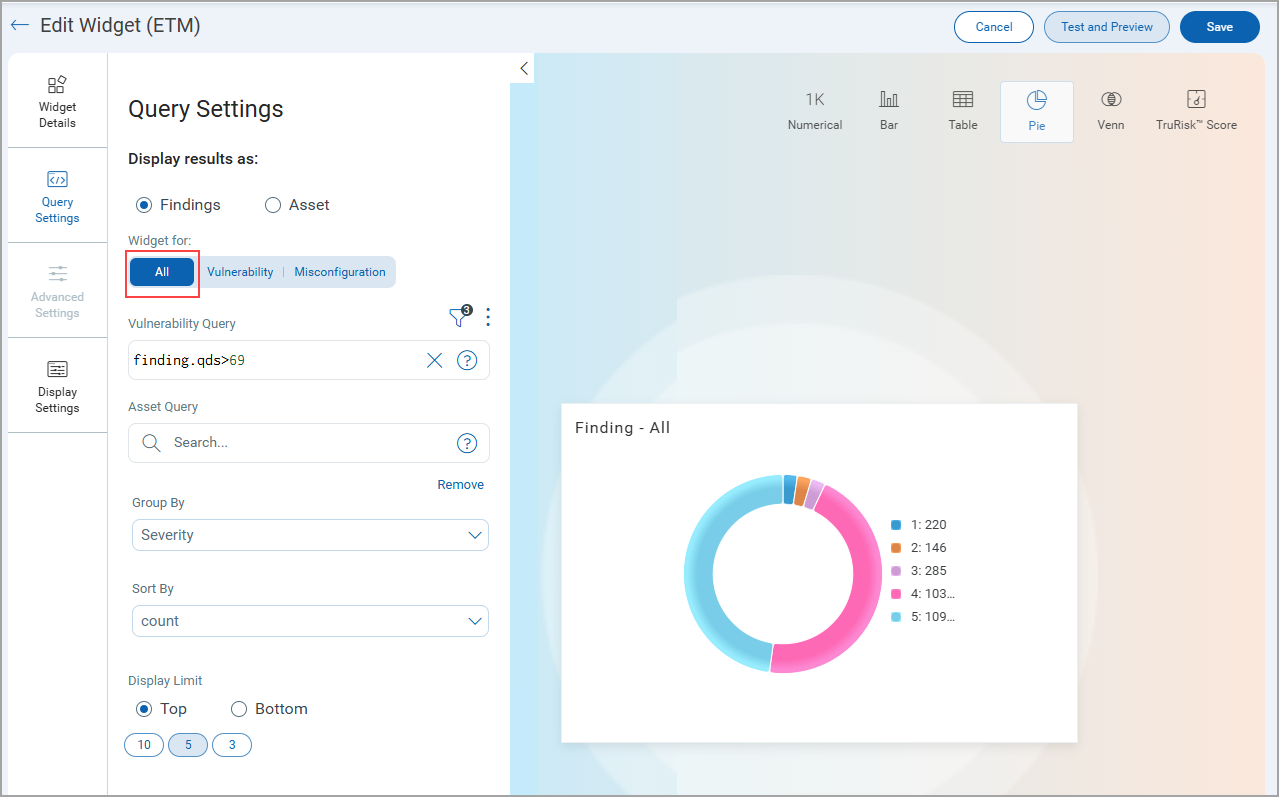Open the Group By Severity dropdown
Image resolution: width=1279 pixels, height=797 pixels.
pos(310,535)
